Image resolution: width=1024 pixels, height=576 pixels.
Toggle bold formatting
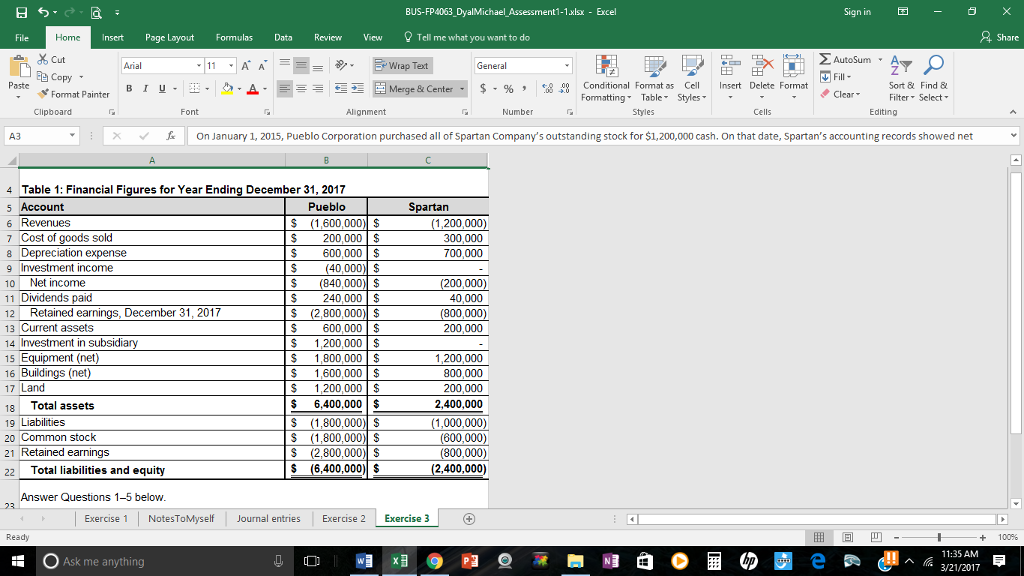(x=129, y=88)
